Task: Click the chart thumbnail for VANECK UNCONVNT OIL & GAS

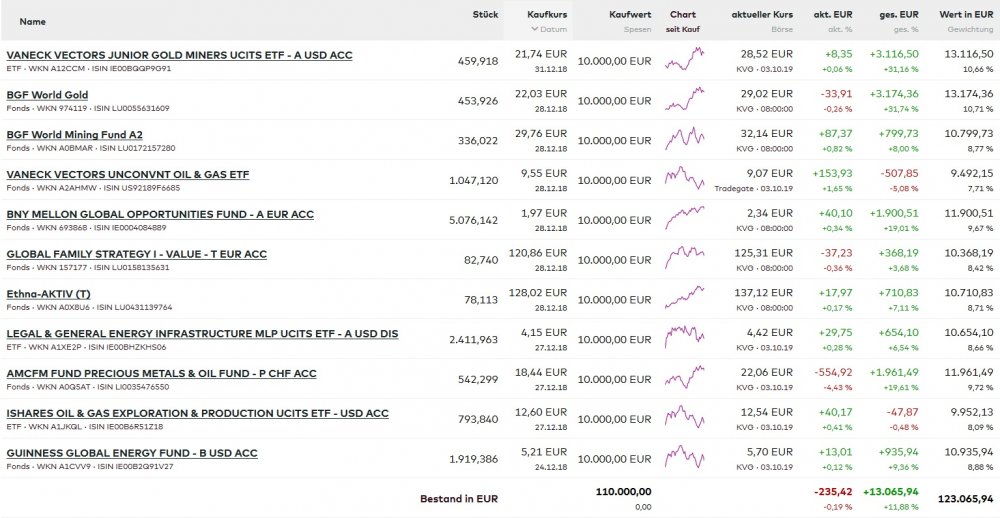Action: 684,179
